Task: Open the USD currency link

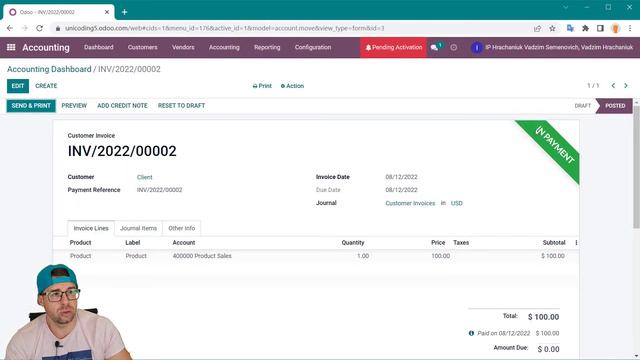Action: pyautogui.click(x=457, y=203)
